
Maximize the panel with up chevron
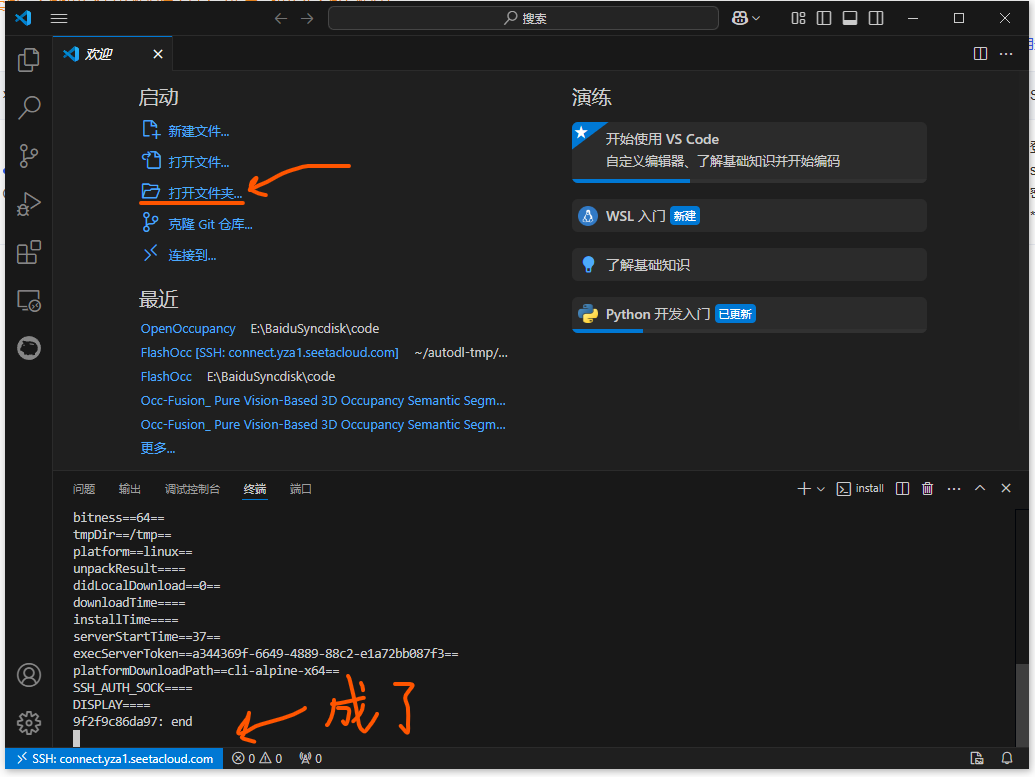pos(980,489)
